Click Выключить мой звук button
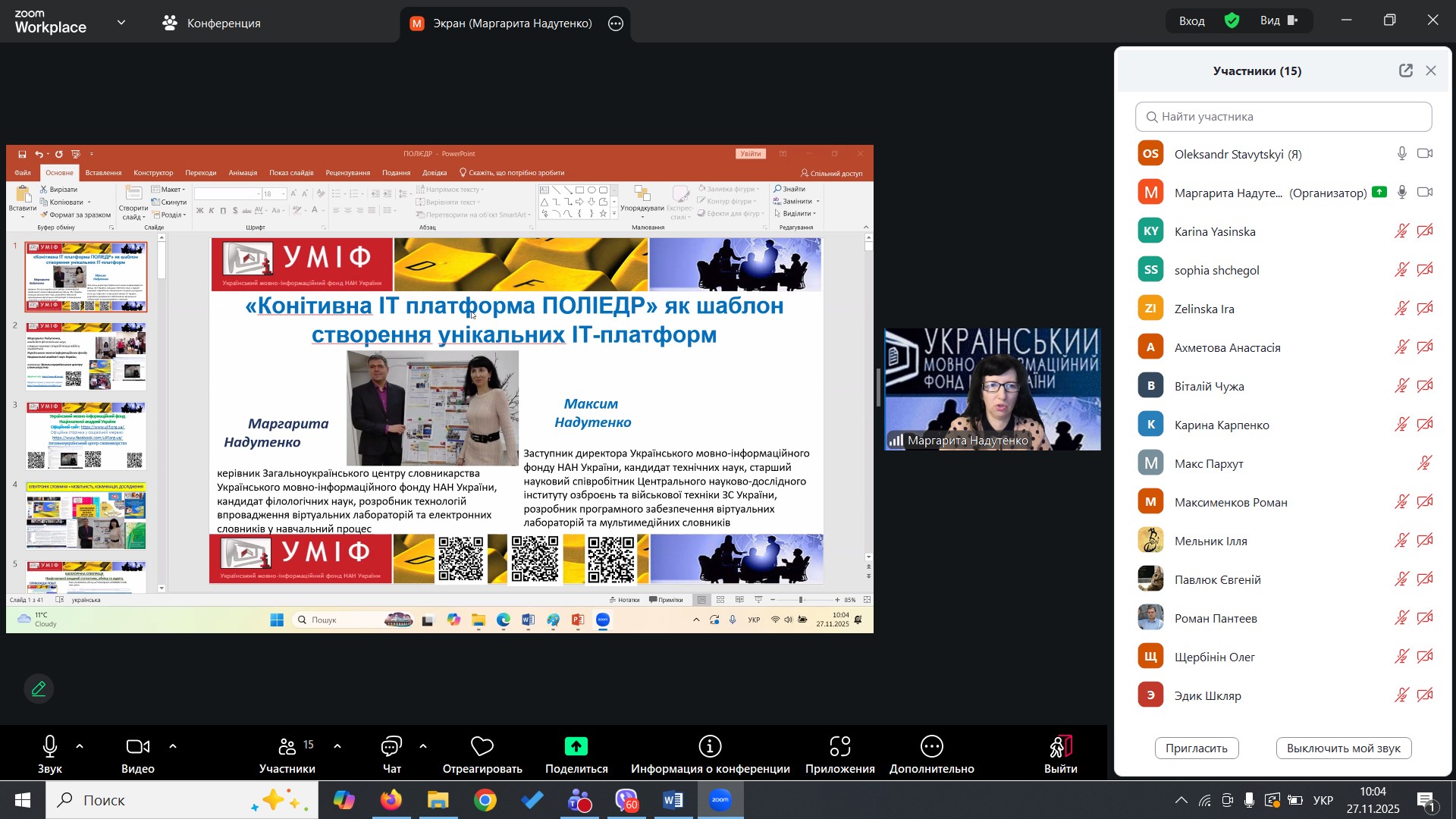The width and height of the screenshot is (1456, 819). coord(1343,748)
